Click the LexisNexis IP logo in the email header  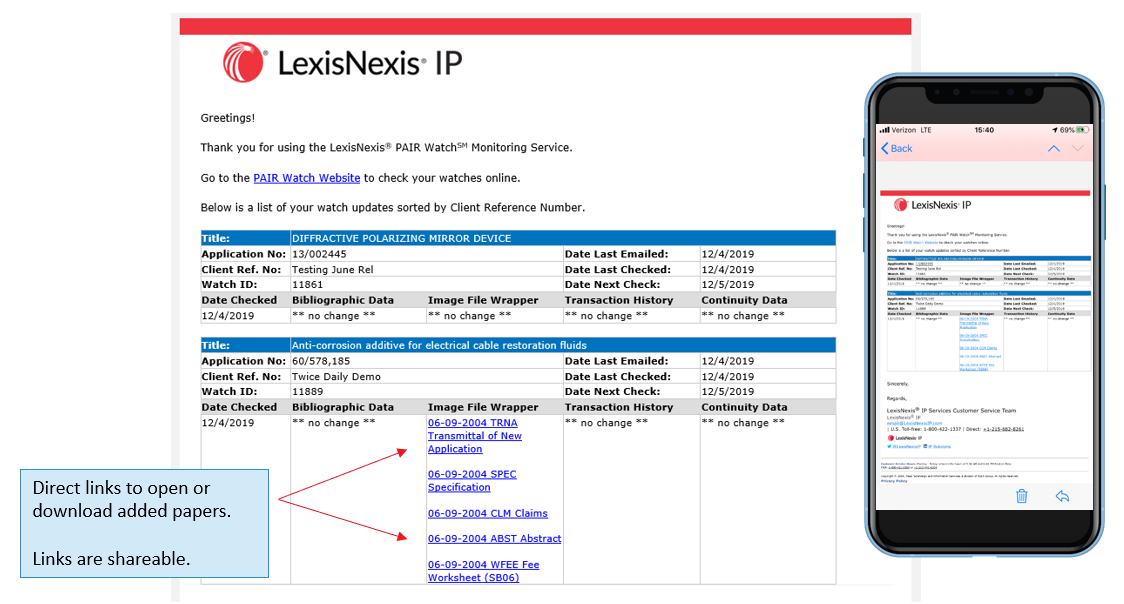click(x=343, y=62)
